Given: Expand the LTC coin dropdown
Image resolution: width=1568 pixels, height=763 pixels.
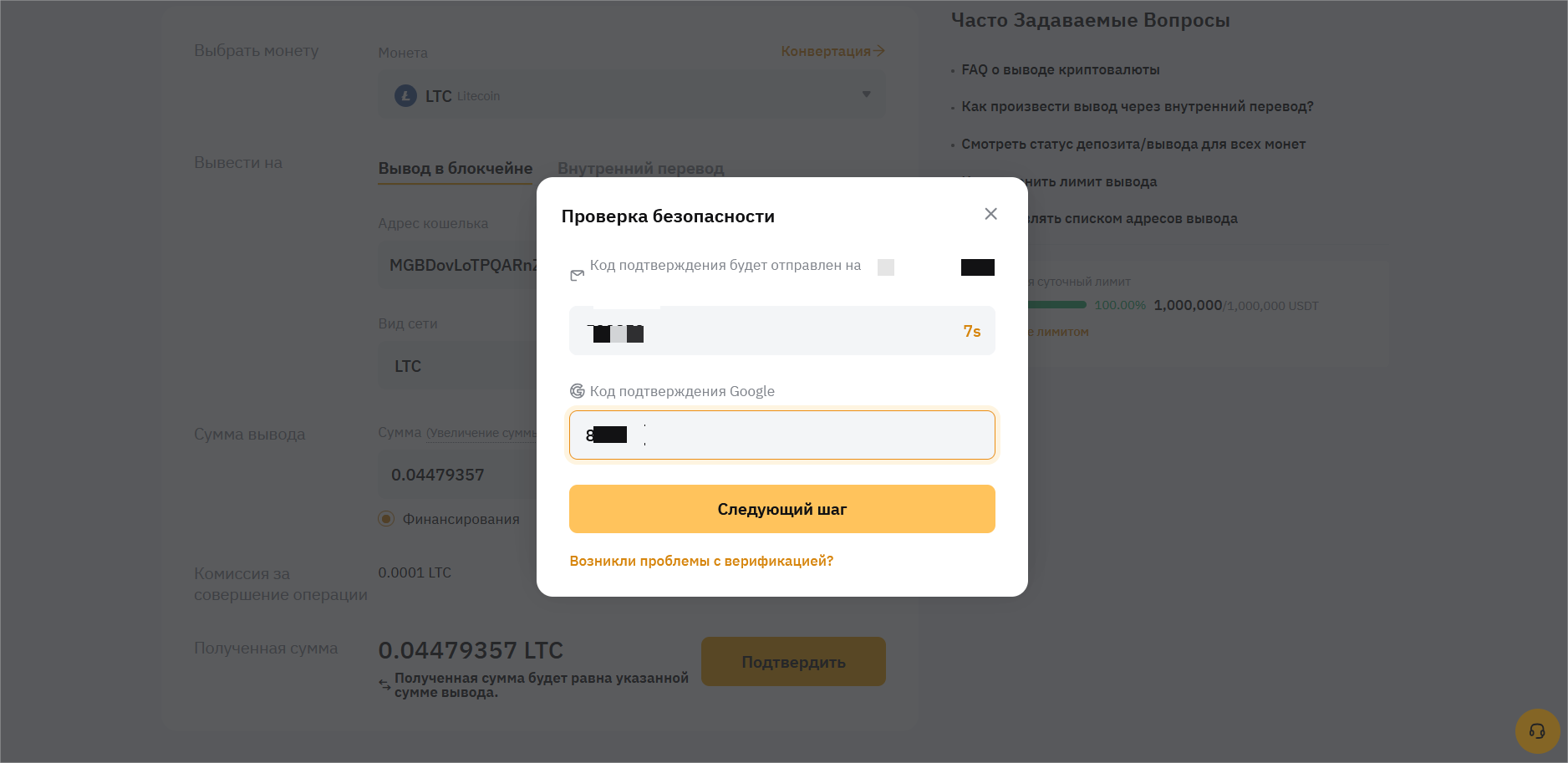Looking at the screenshot, I should point(866,94).
